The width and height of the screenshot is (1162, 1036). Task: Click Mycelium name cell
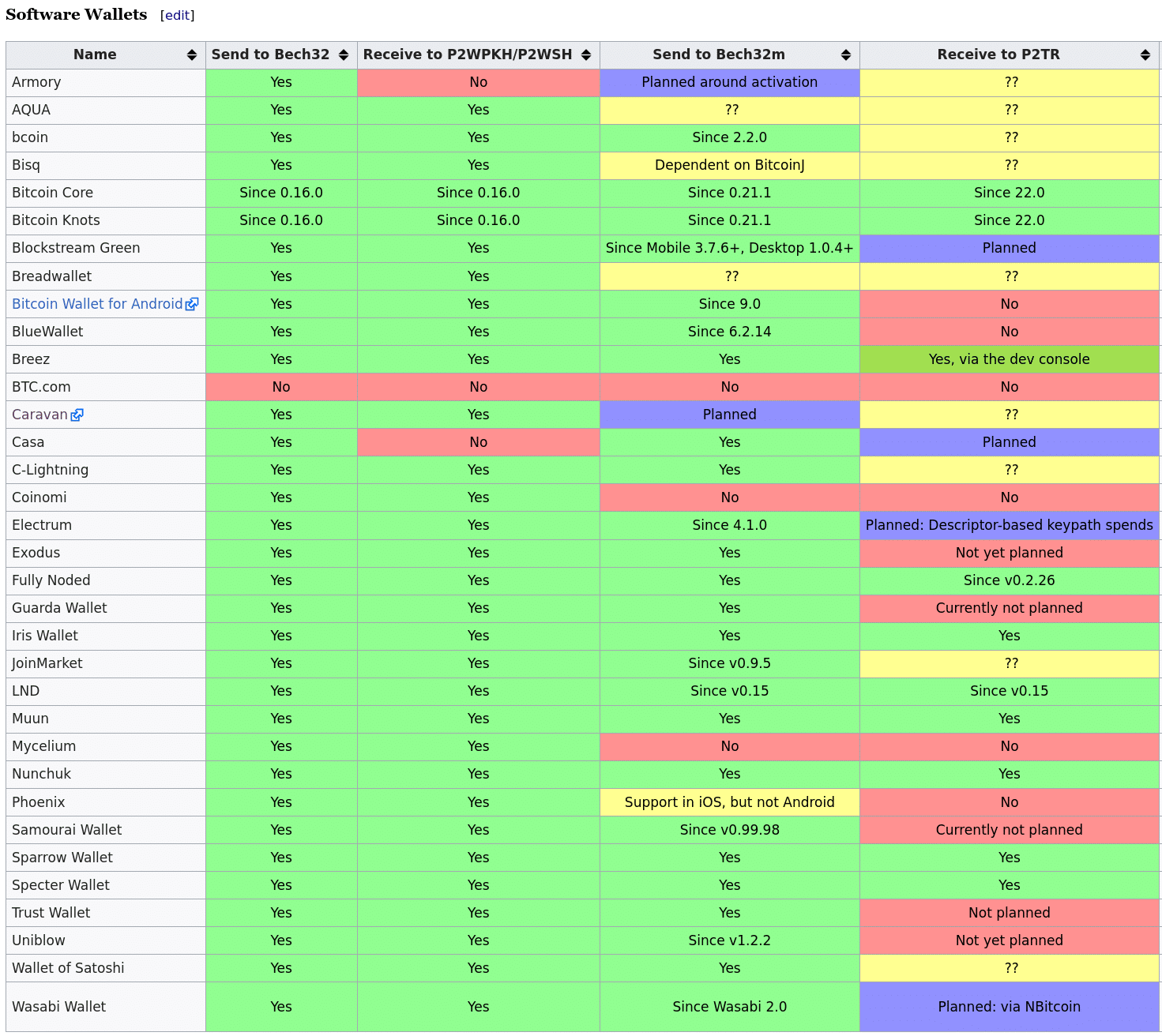(x=106, y=746)
